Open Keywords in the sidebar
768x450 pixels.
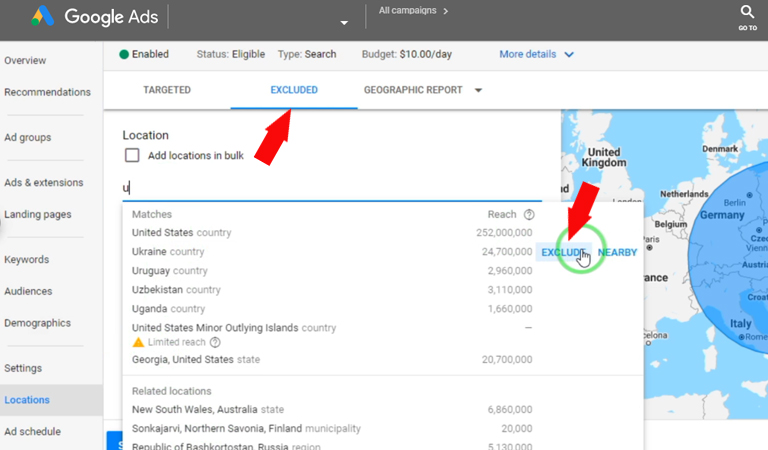click(26, 260)
